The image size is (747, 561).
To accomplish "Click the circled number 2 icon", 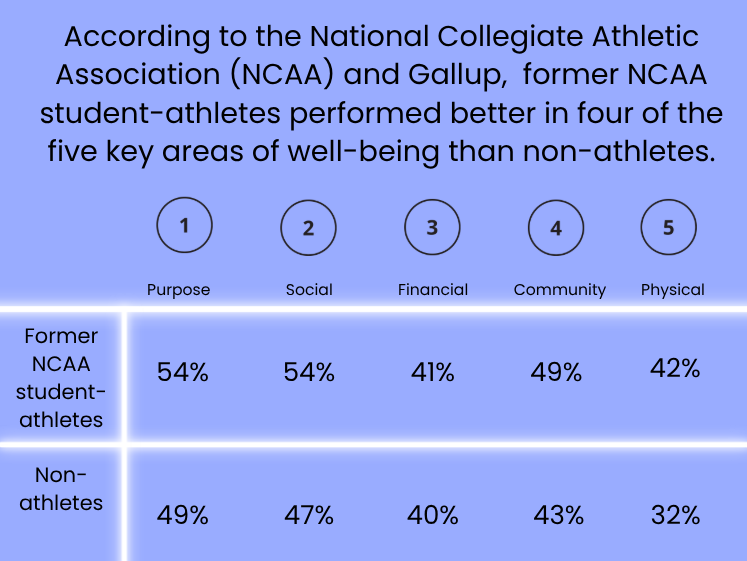I will pyautogui.click(x=308, y=228).
